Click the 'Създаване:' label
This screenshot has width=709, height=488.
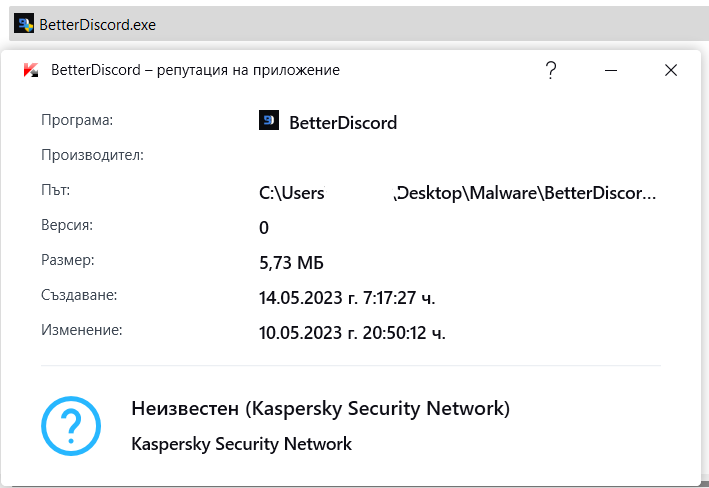(79, 295)
